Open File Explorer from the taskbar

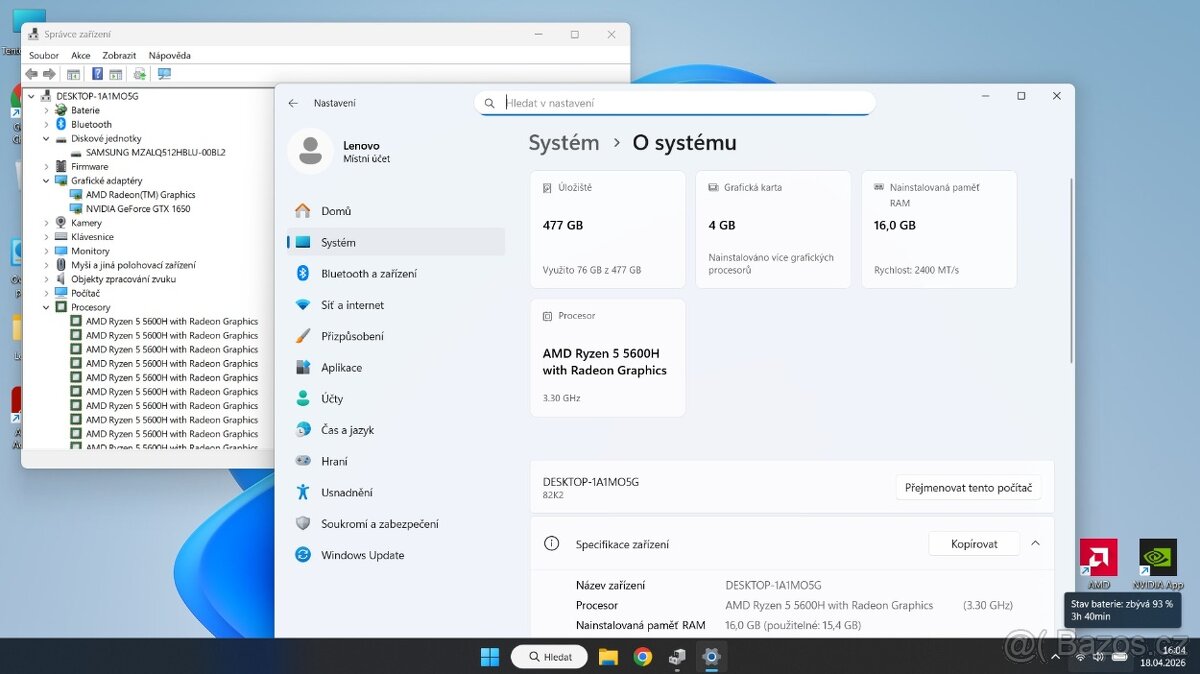(x=608, y=657)
